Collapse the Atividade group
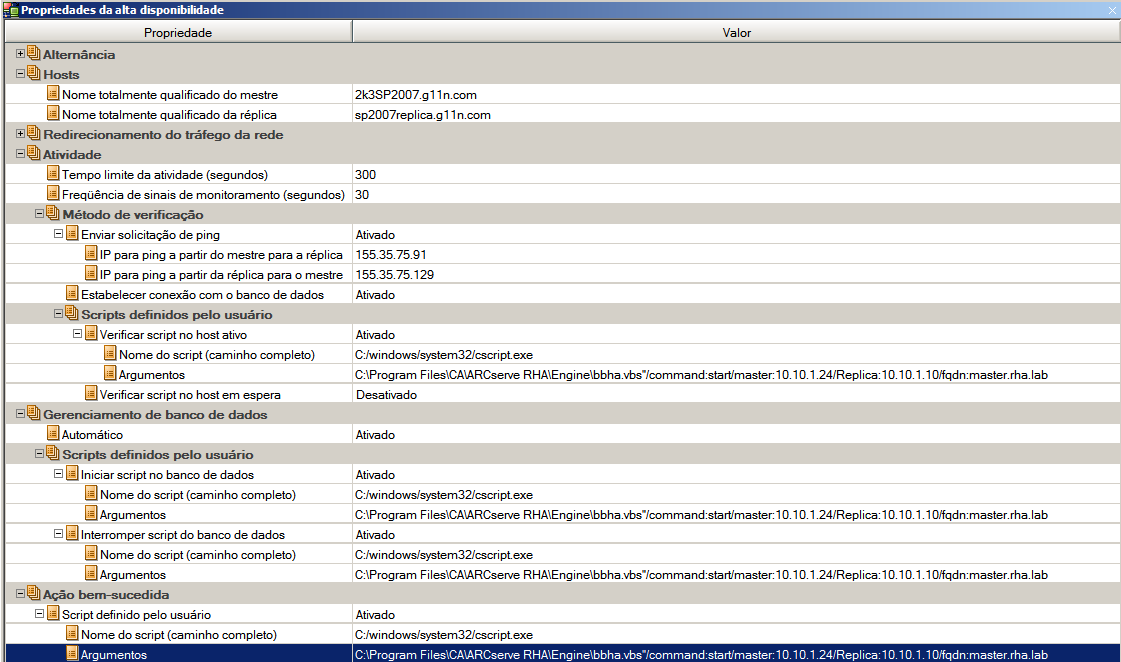The height and width of the screenshot is (662, 1121). pos(20,154)
